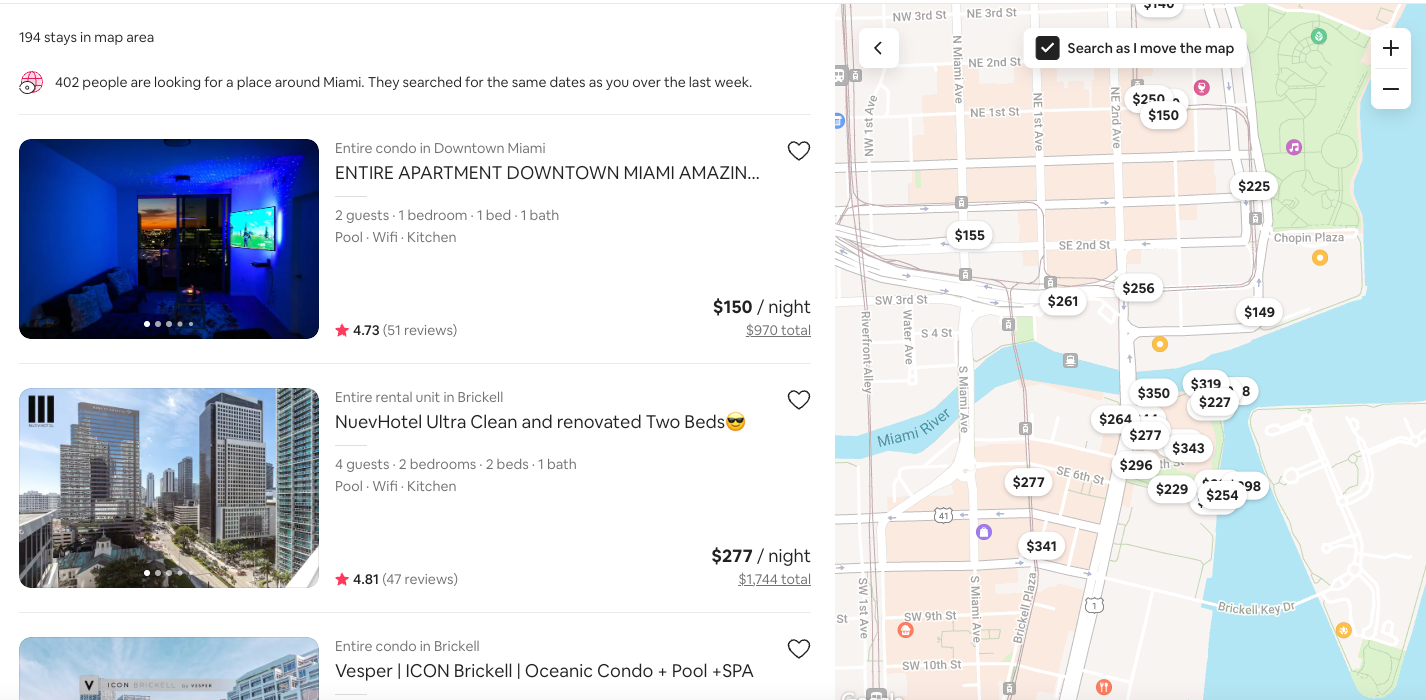
Task: Open the Brickell skyline photo thumbnail
Action: point(169,488)
